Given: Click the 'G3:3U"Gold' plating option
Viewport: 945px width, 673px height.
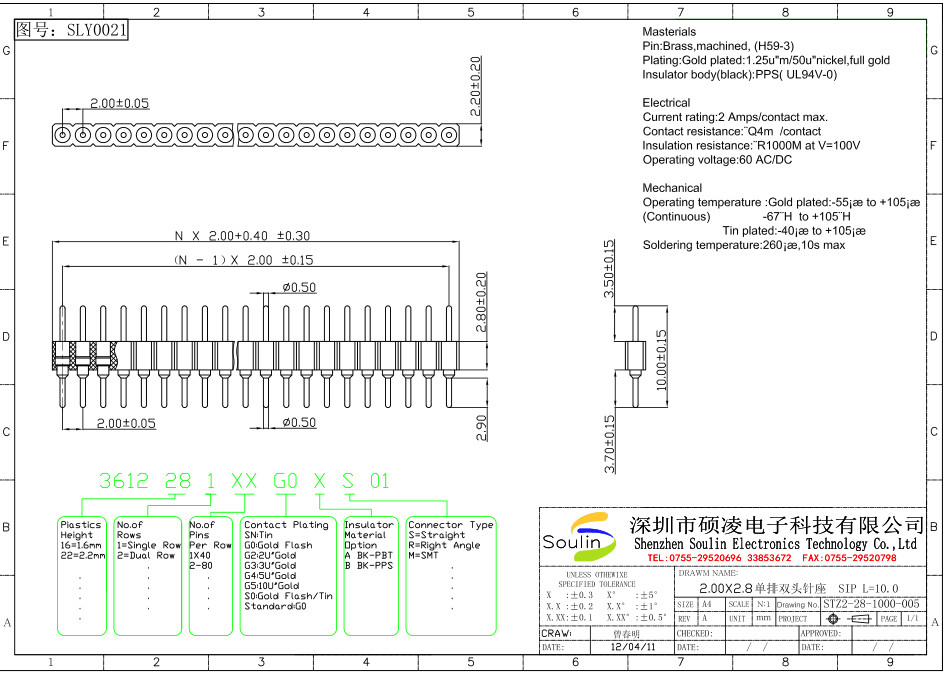Looking at the screenshot, I should [270, 566].
